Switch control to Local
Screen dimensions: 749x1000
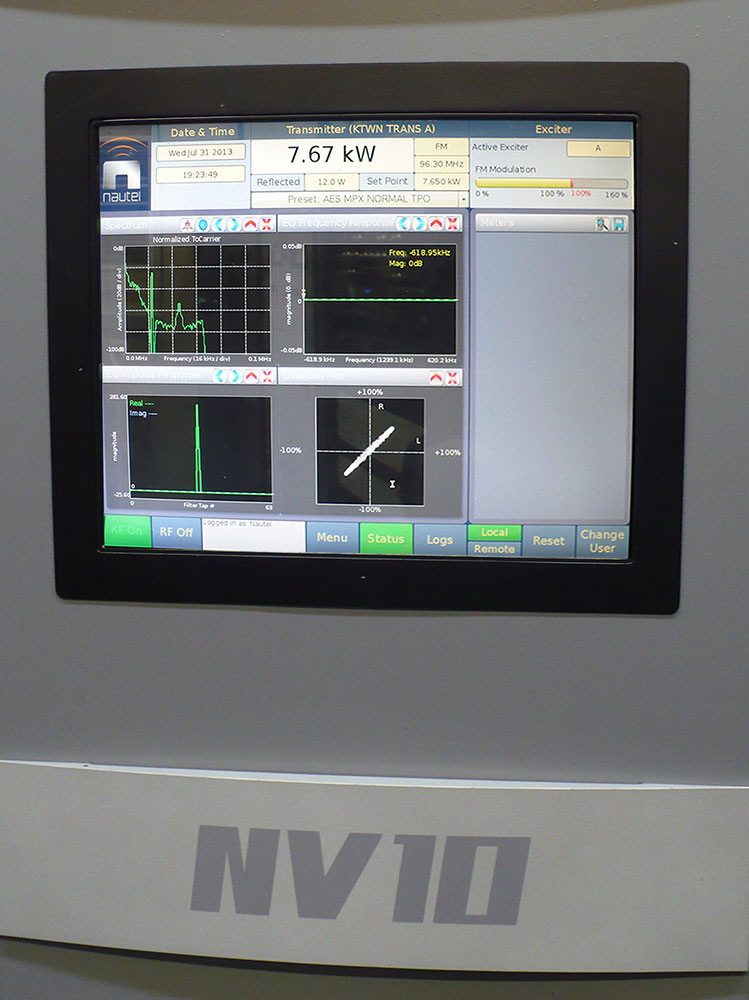tap(494, 532)
